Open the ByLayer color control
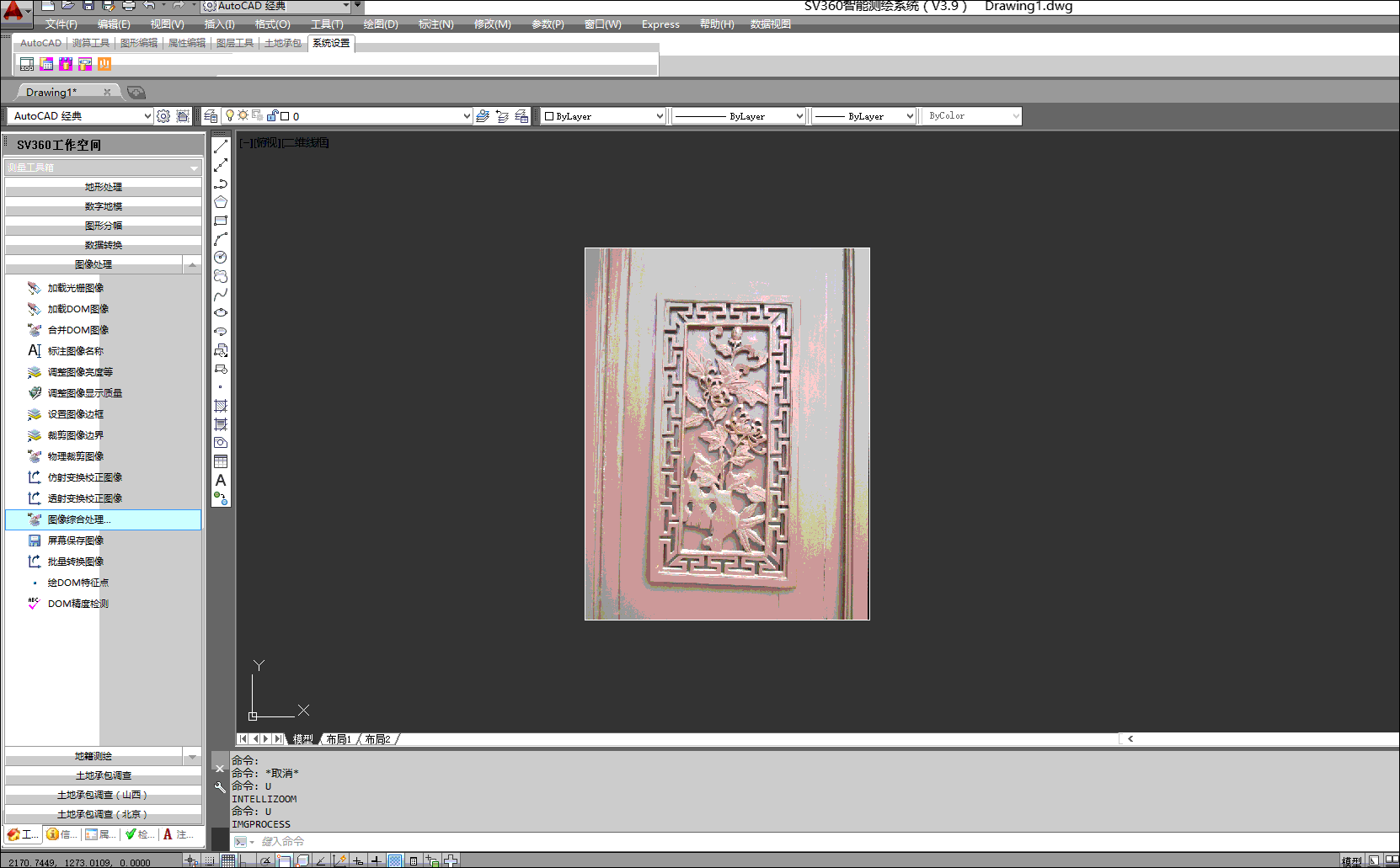 click(604, 116)
